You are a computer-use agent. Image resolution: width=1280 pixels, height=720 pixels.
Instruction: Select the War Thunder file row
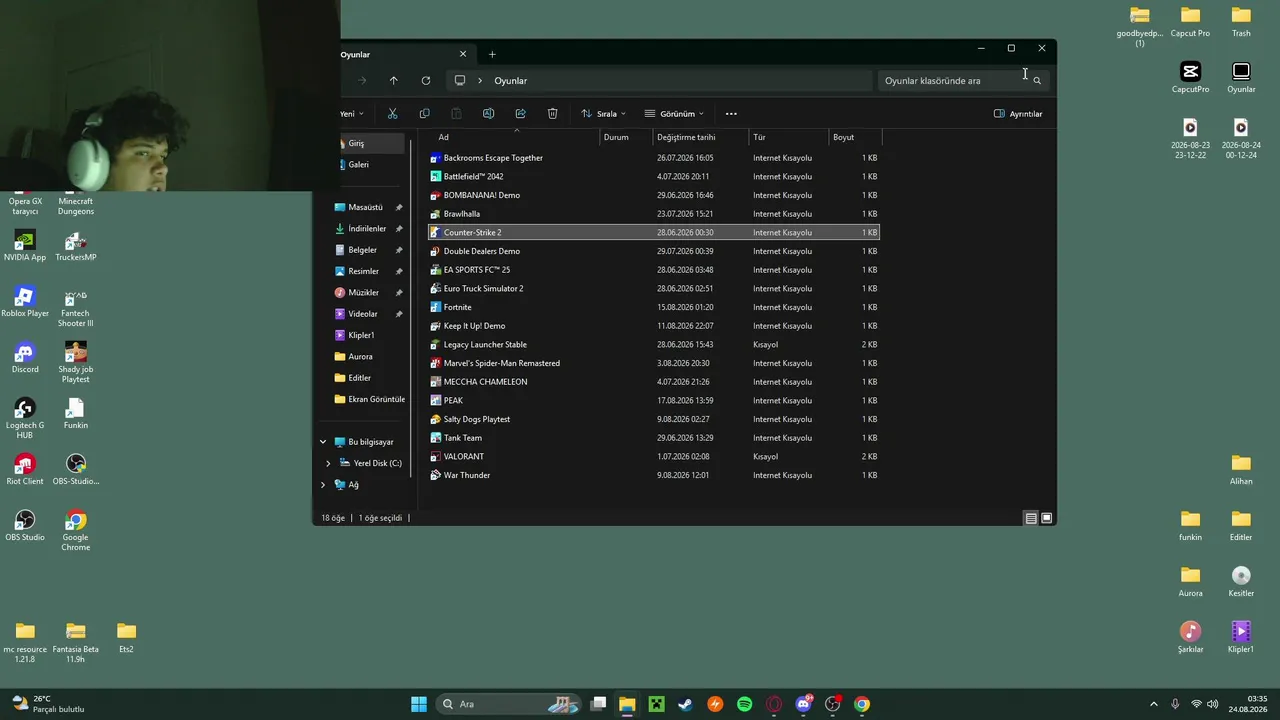pos(654,475)
